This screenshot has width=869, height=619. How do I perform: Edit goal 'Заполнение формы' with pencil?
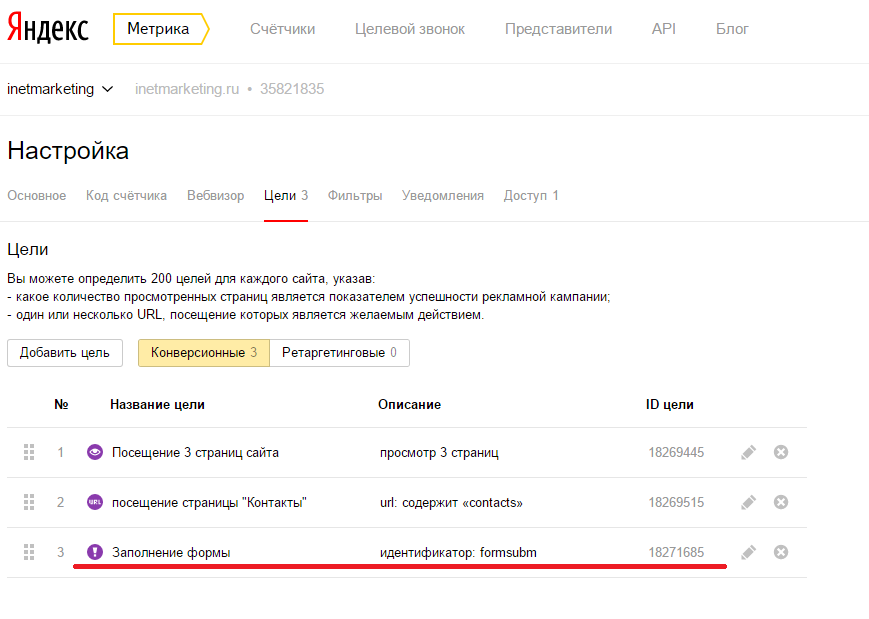tap(748, 553)
